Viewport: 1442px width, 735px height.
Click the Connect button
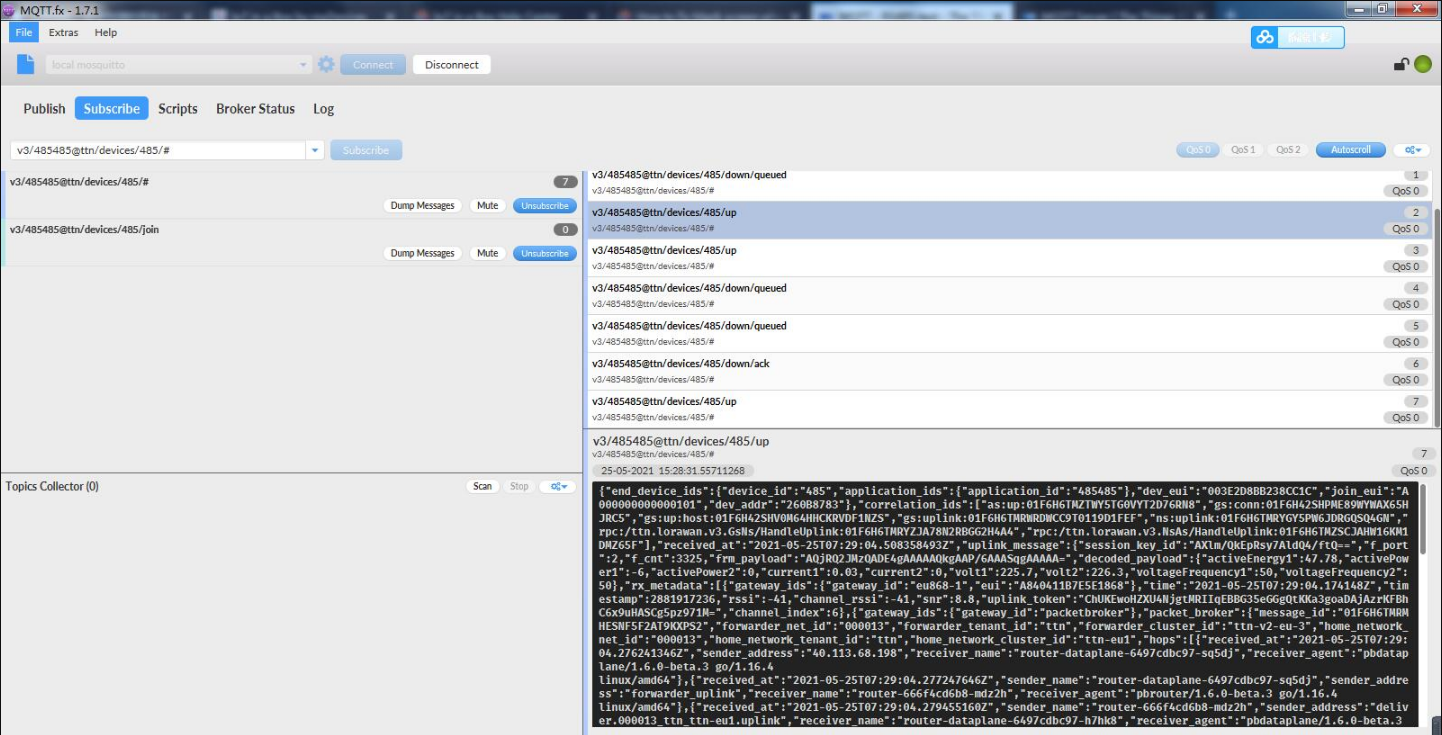pos(373,65)
